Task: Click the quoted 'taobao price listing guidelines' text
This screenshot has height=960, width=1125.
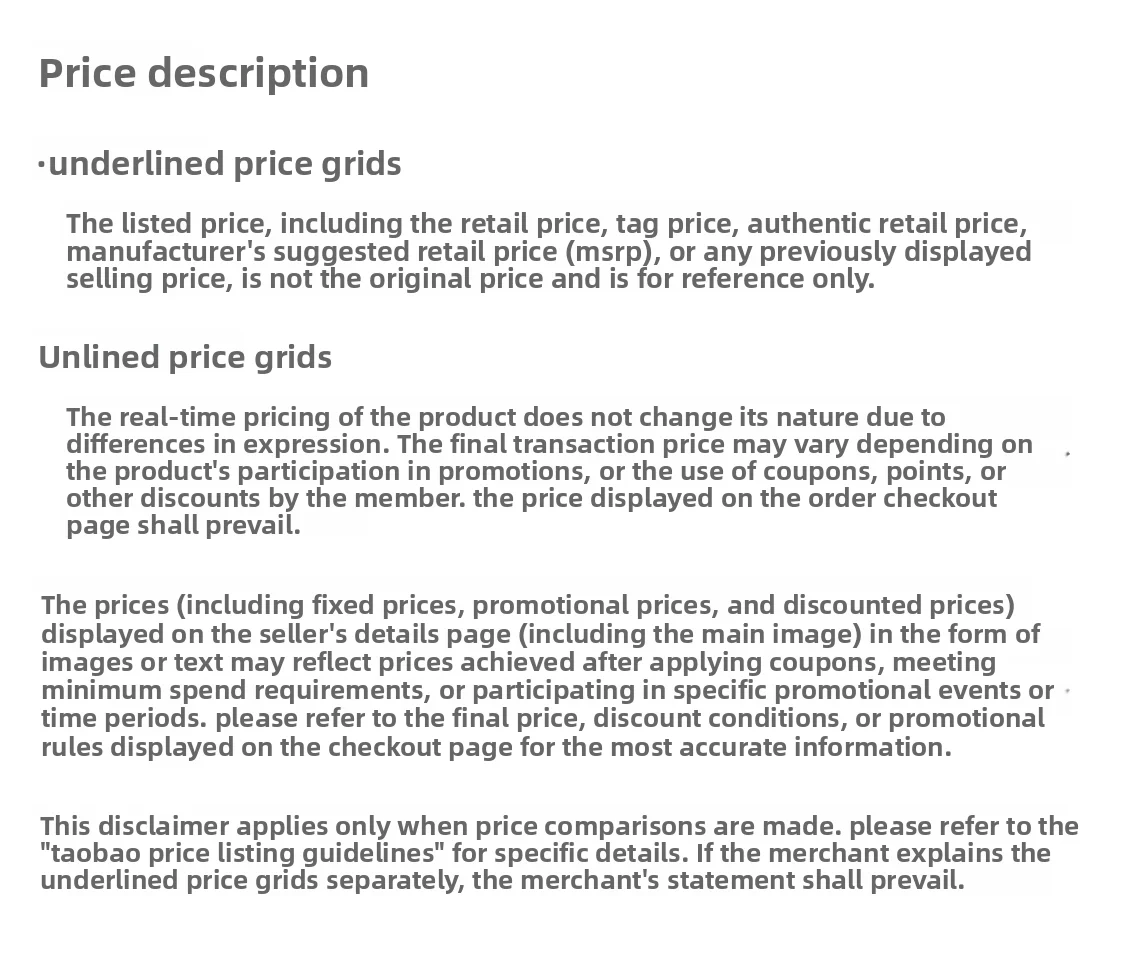Action: coord(243,854)
